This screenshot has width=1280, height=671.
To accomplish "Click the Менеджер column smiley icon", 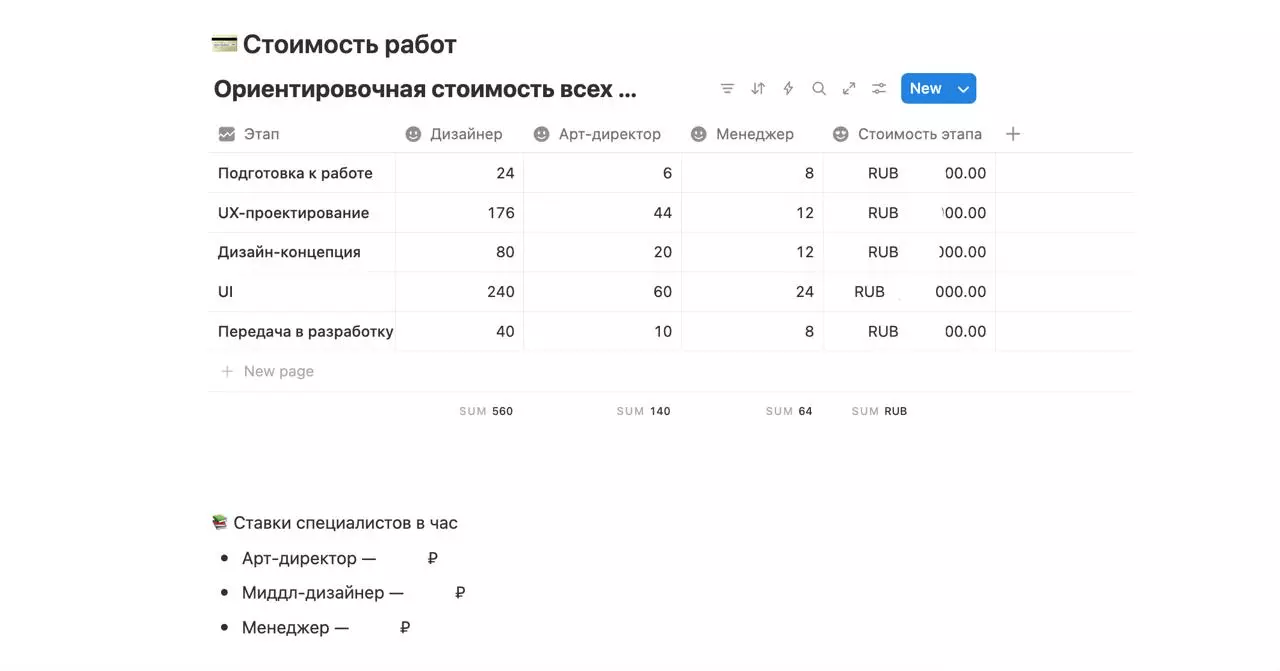I will pos(699,134).
